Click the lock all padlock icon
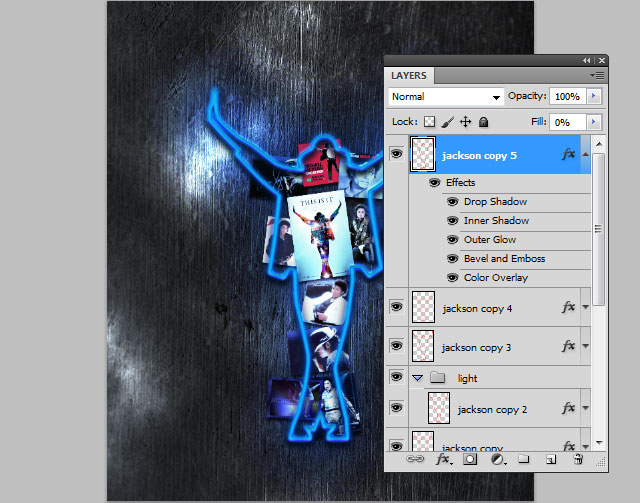This screenshot has width=640, height=503. tap(483, 122)
